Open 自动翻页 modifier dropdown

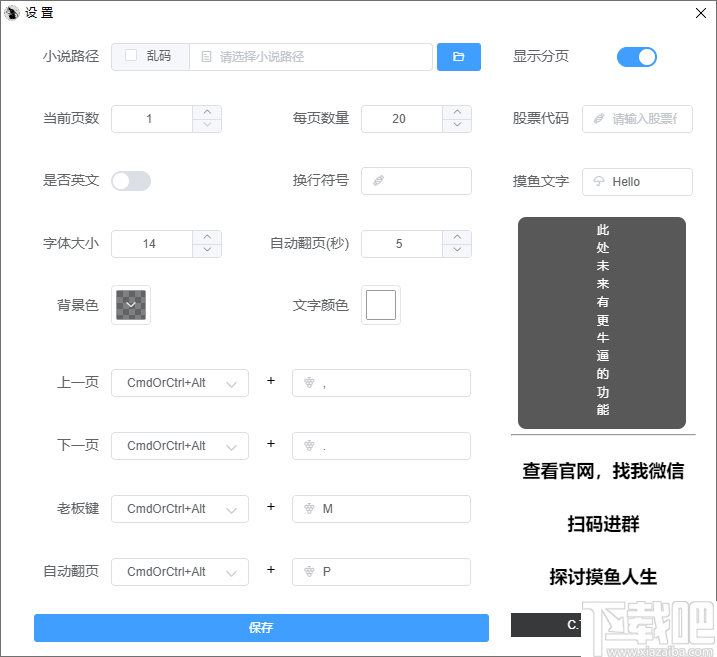click(180, 572)
